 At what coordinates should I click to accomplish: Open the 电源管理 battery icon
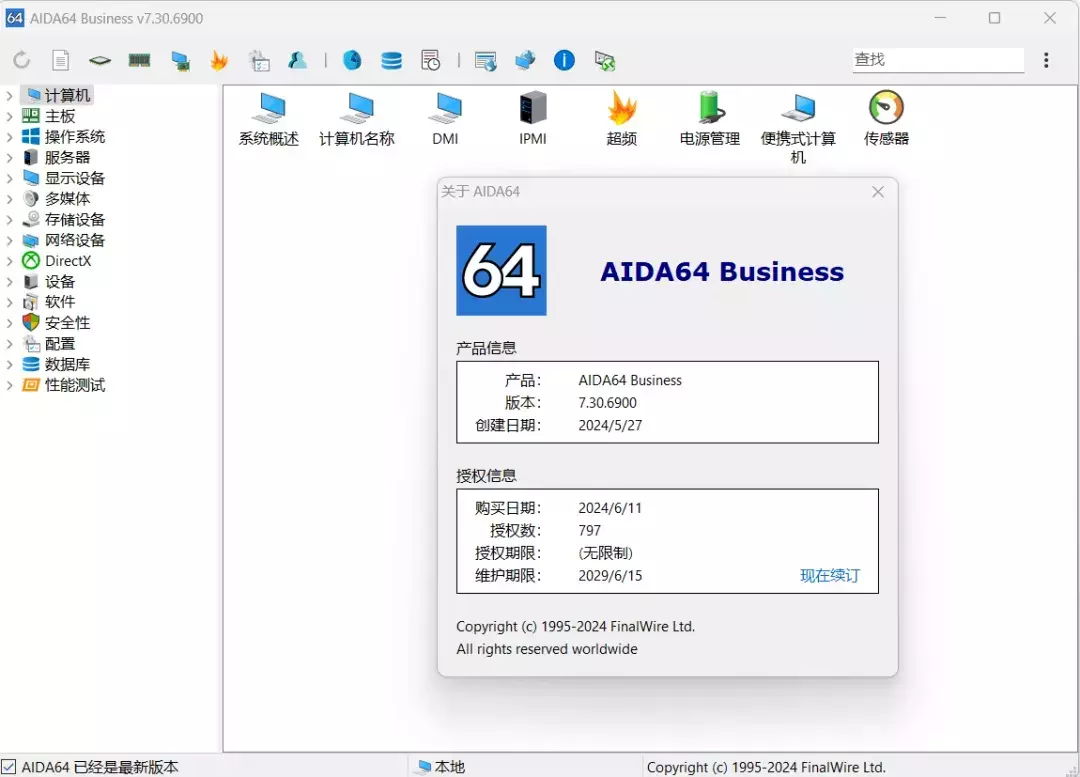[x=709, y=118]
